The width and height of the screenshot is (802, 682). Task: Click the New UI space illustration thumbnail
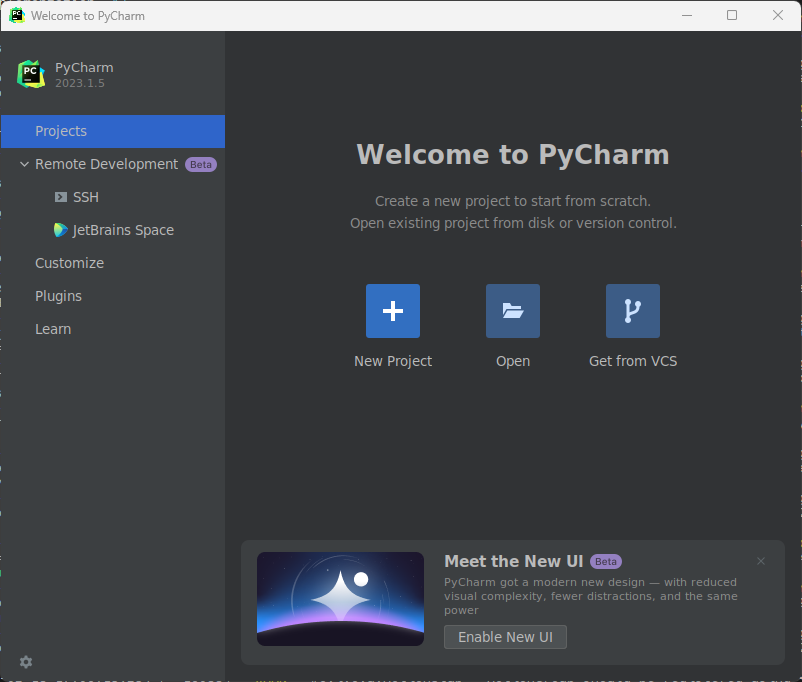click(x=340, y=599)
